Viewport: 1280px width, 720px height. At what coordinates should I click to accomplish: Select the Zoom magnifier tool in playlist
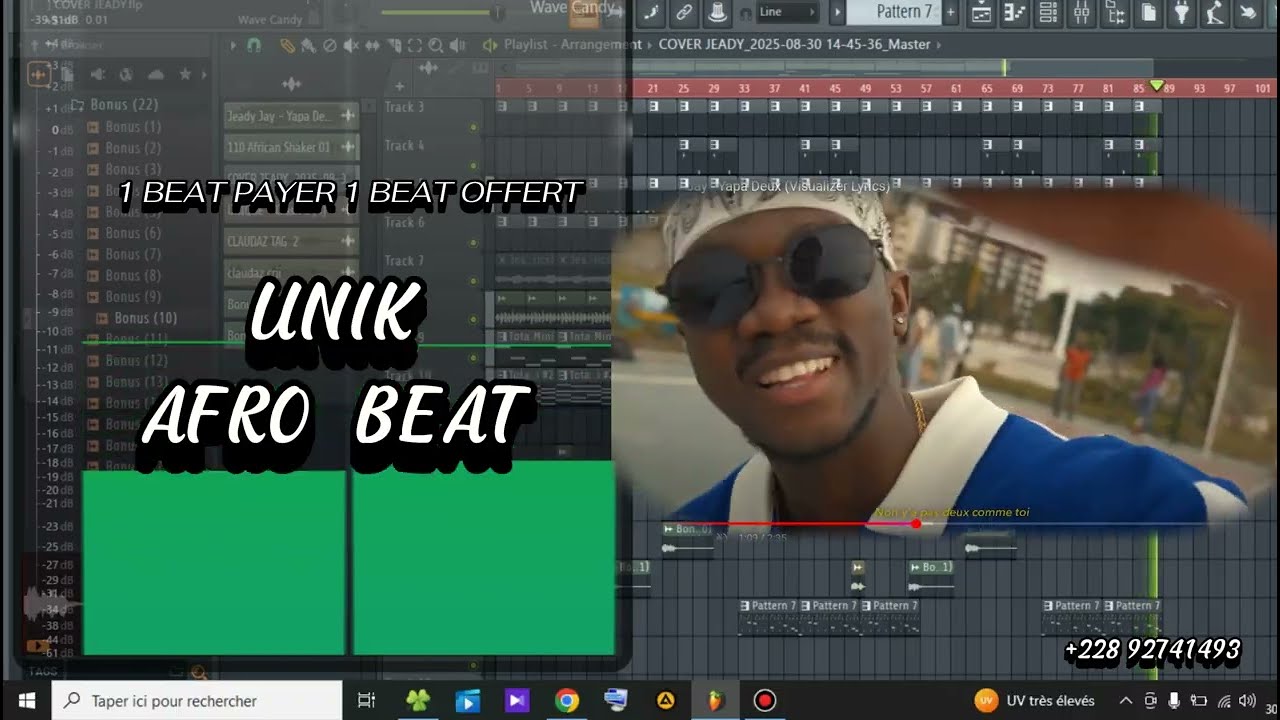(436, 45)
